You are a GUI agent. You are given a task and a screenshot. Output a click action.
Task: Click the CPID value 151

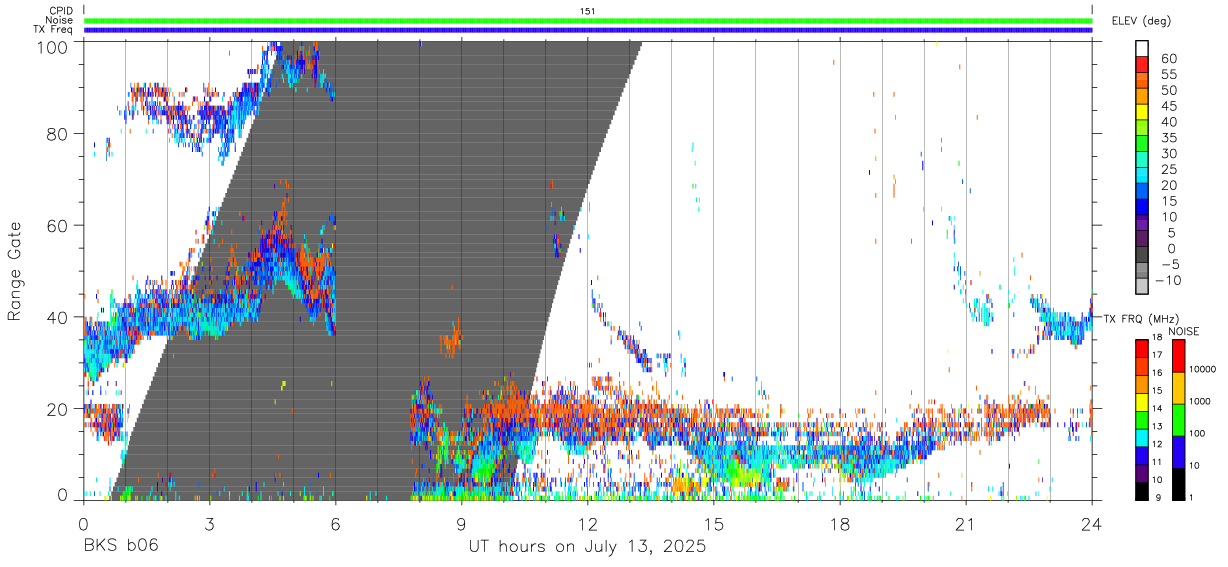pyautogui.click(x=587, y=11)
